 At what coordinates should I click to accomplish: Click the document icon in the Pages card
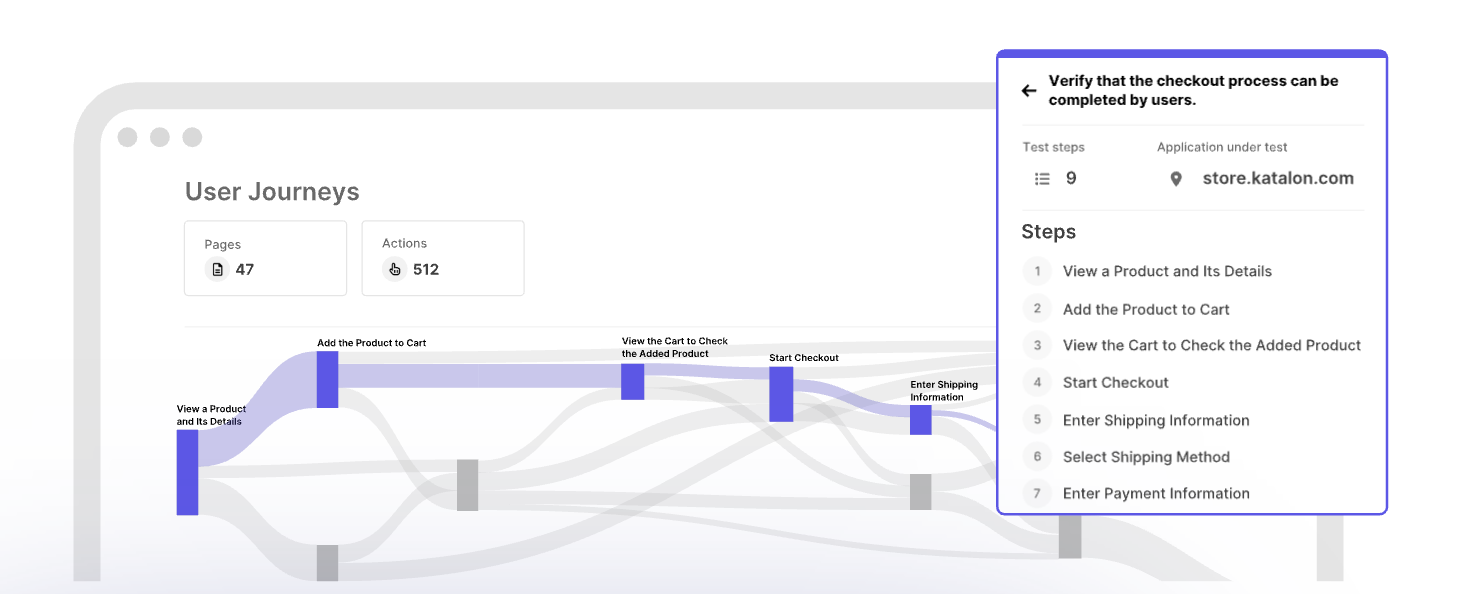pyautogui.click(x=217, y=269)
